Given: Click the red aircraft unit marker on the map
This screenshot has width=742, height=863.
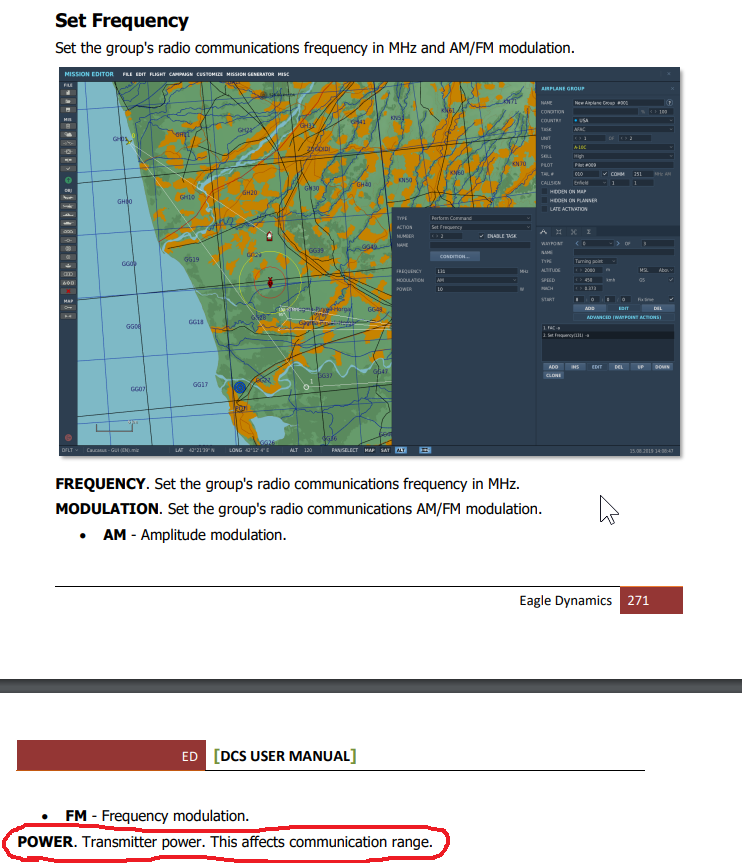Looking at the screenshot, I should [x=270, y=282].
